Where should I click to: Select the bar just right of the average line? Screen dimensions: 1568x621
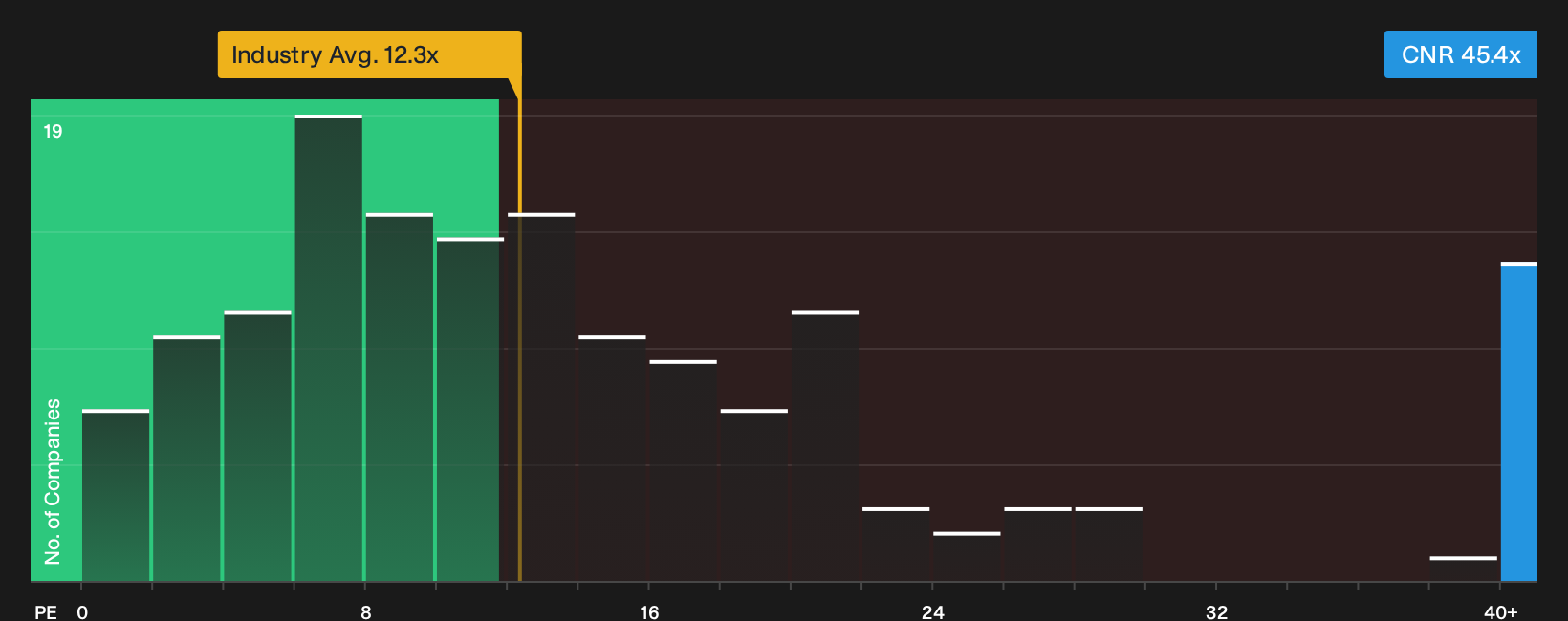click(541, 396)
